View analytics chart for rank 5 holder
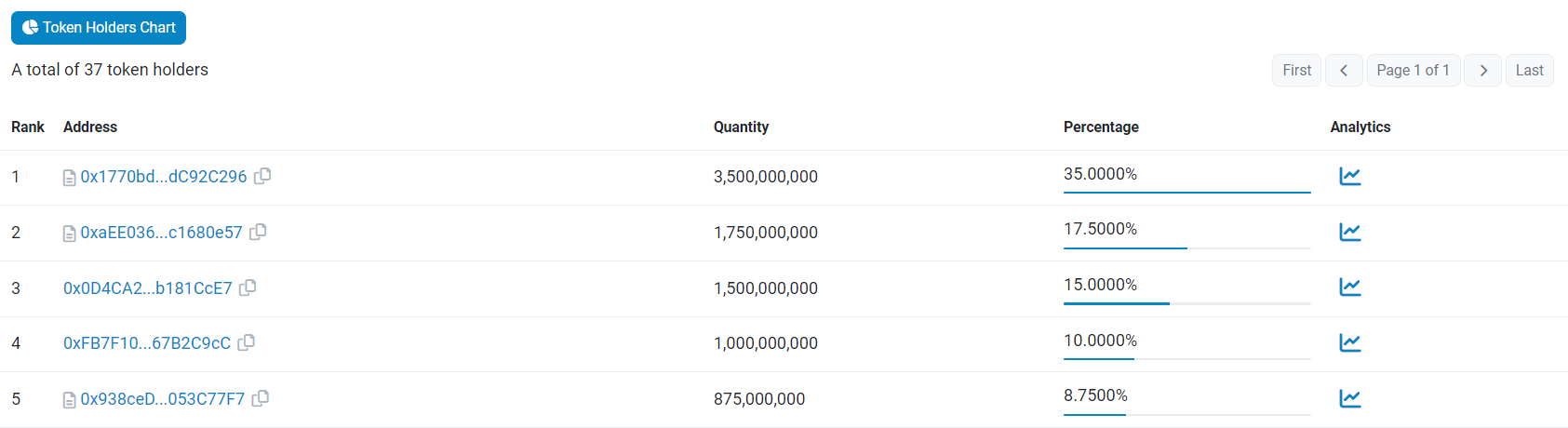 1349,398
